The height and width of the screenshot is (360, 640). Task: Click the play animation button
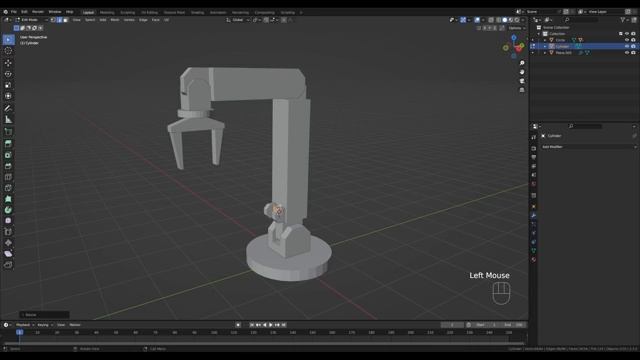271,325
